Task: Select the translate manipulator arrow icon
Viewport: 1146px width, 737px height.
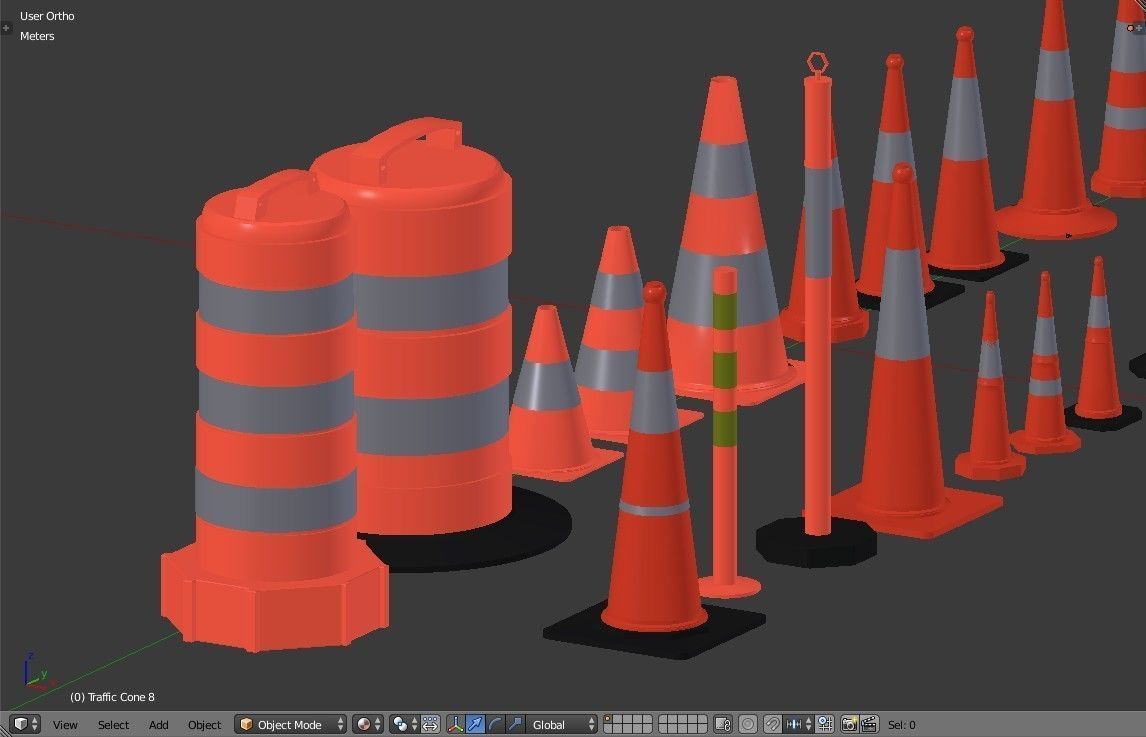Action: (476, 724)
